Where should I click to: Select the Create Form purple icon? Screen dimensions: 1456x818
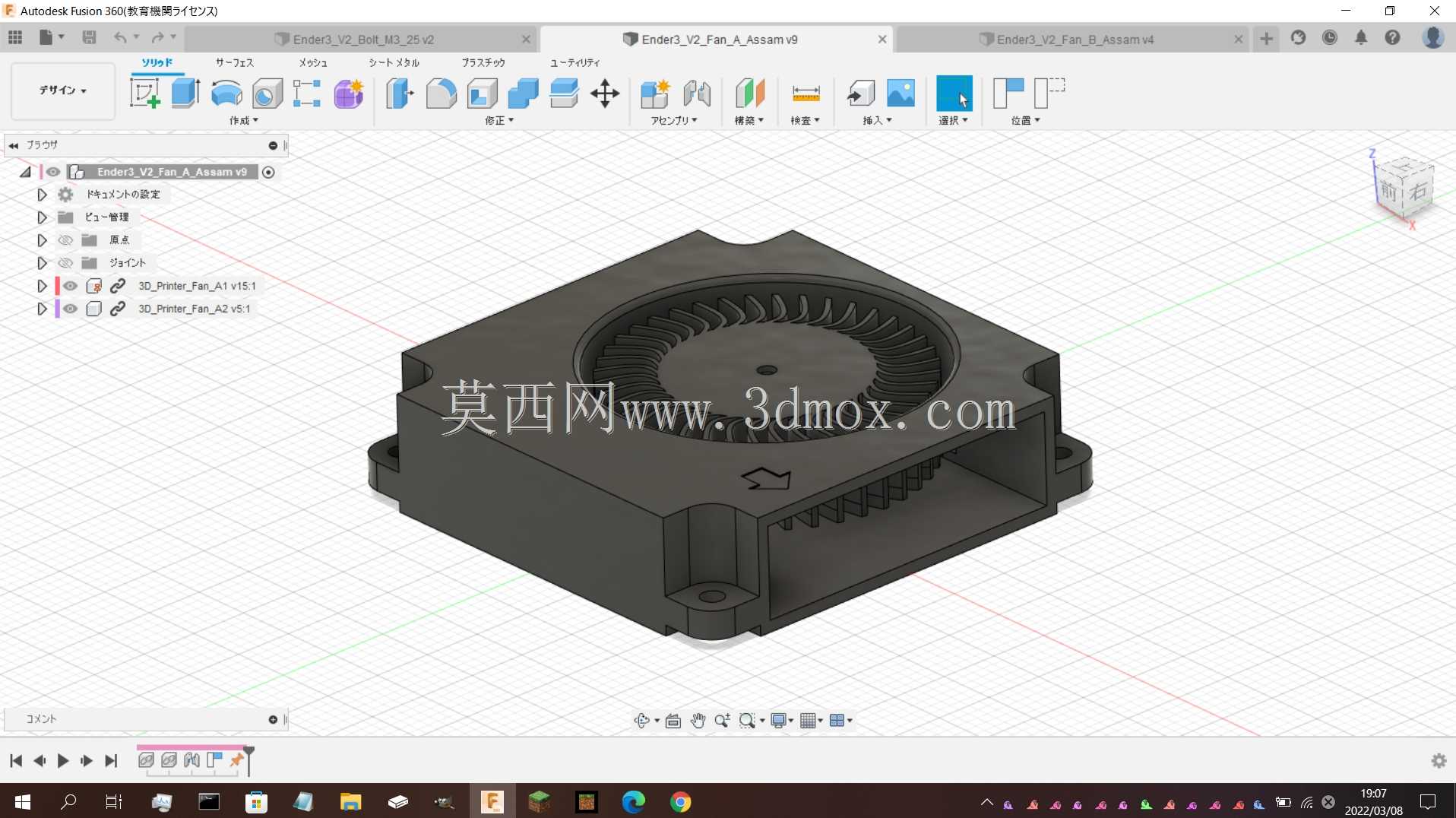point(349,94)
